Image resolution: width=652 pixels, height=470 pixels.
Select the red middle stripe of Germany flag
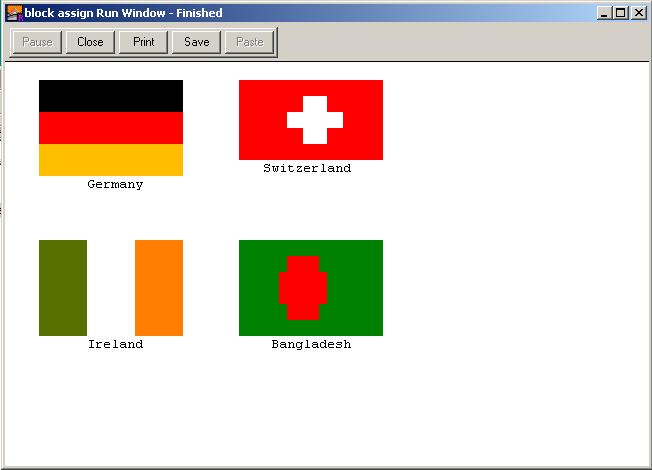tap(111, 128)
